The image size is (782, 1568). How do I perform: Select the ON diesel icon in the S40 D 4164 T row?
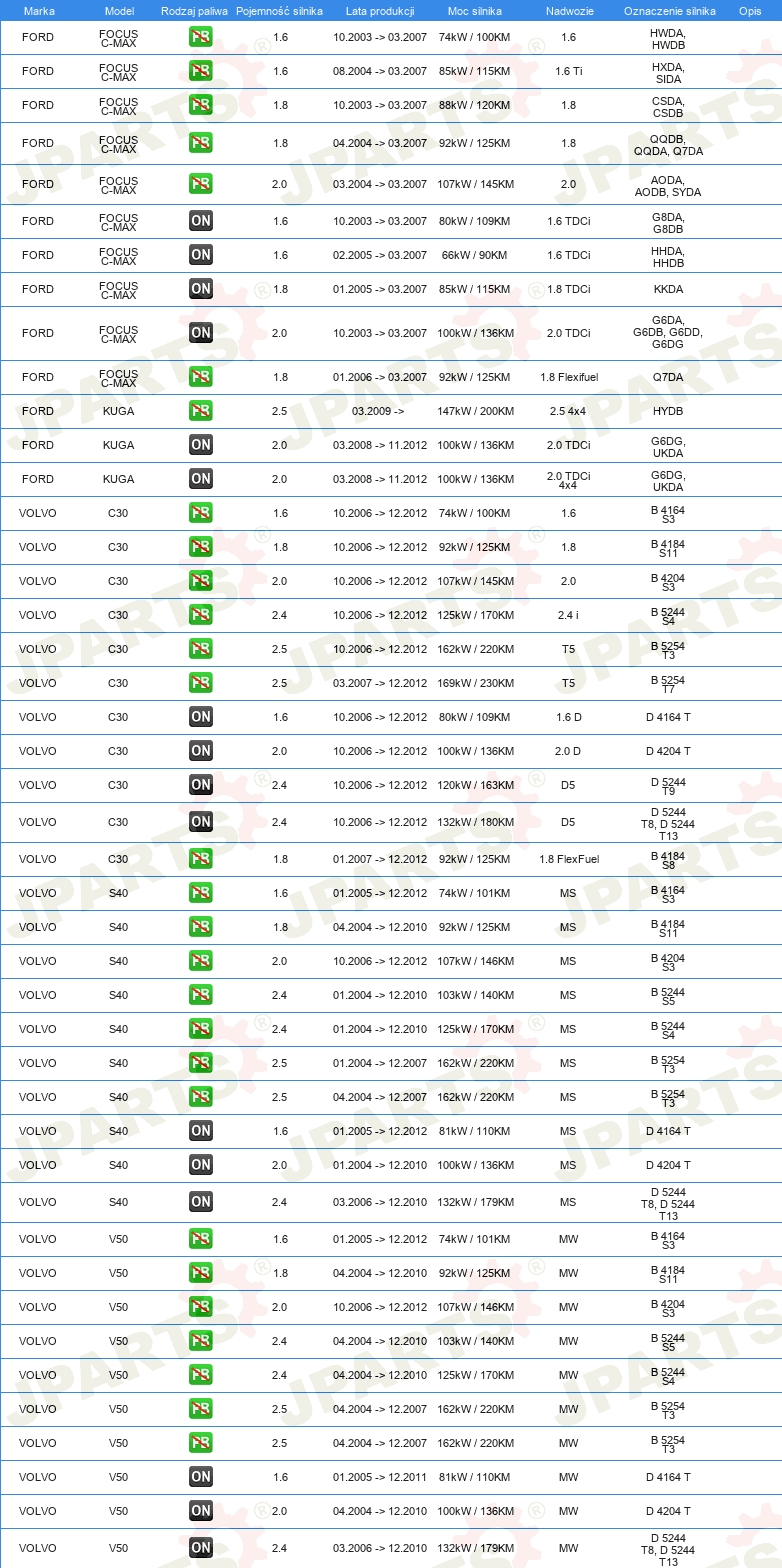pyautogui.click(x=201, y=1131)
